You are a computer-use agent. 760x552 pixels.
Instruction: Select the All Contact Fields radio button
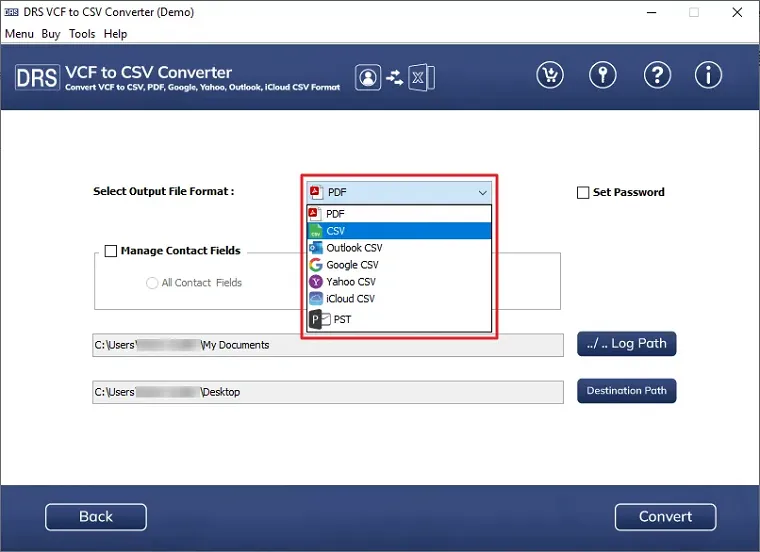pyautogui.click(x=152, y=283)
